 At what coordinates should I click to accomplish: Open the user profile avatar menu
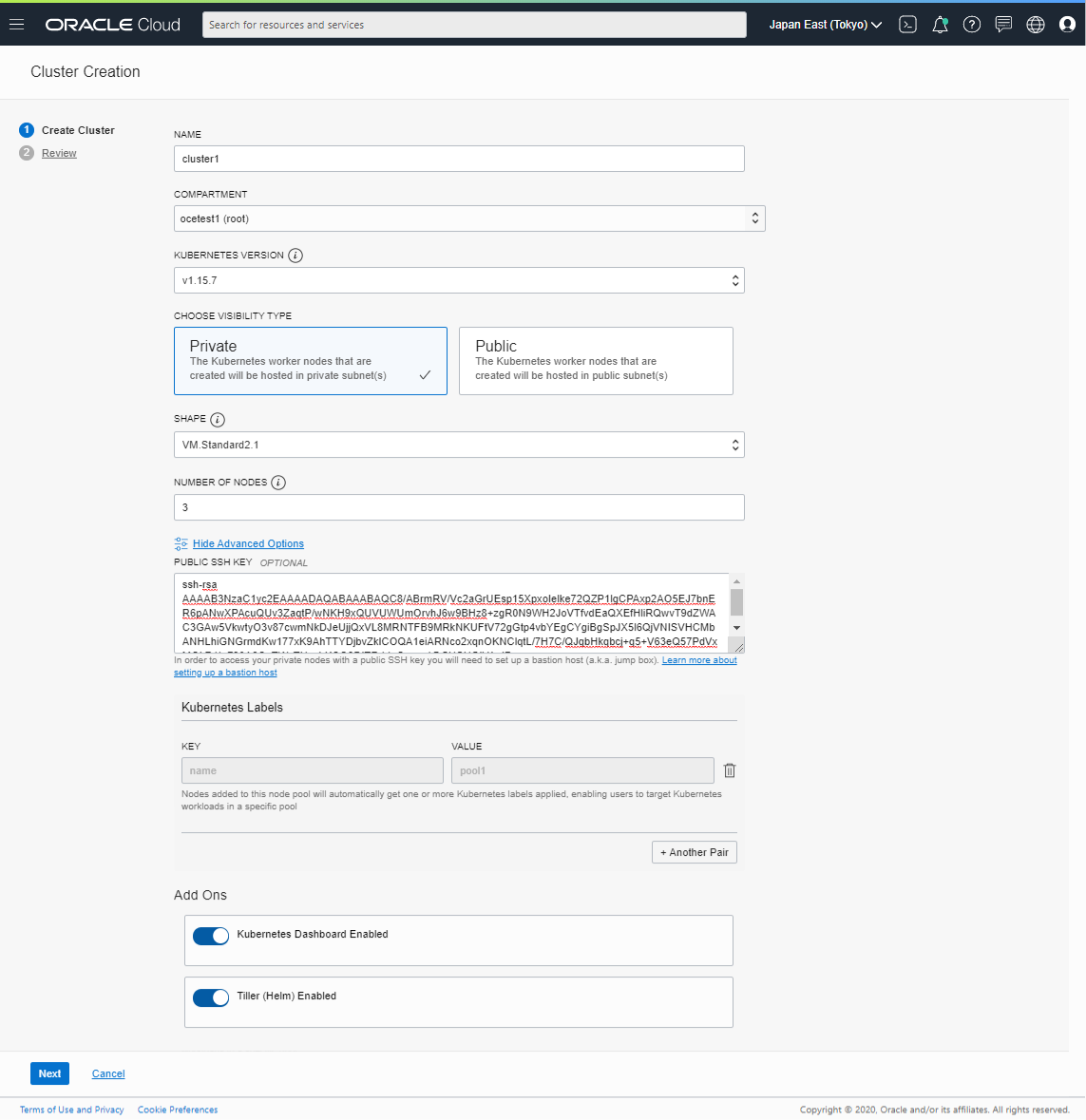coord(1068,24)
